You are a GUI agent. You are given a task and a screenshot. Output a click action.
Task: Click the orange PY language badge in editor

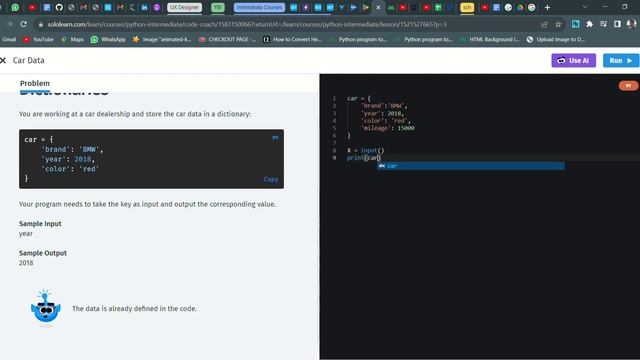(x=628, y=86)
